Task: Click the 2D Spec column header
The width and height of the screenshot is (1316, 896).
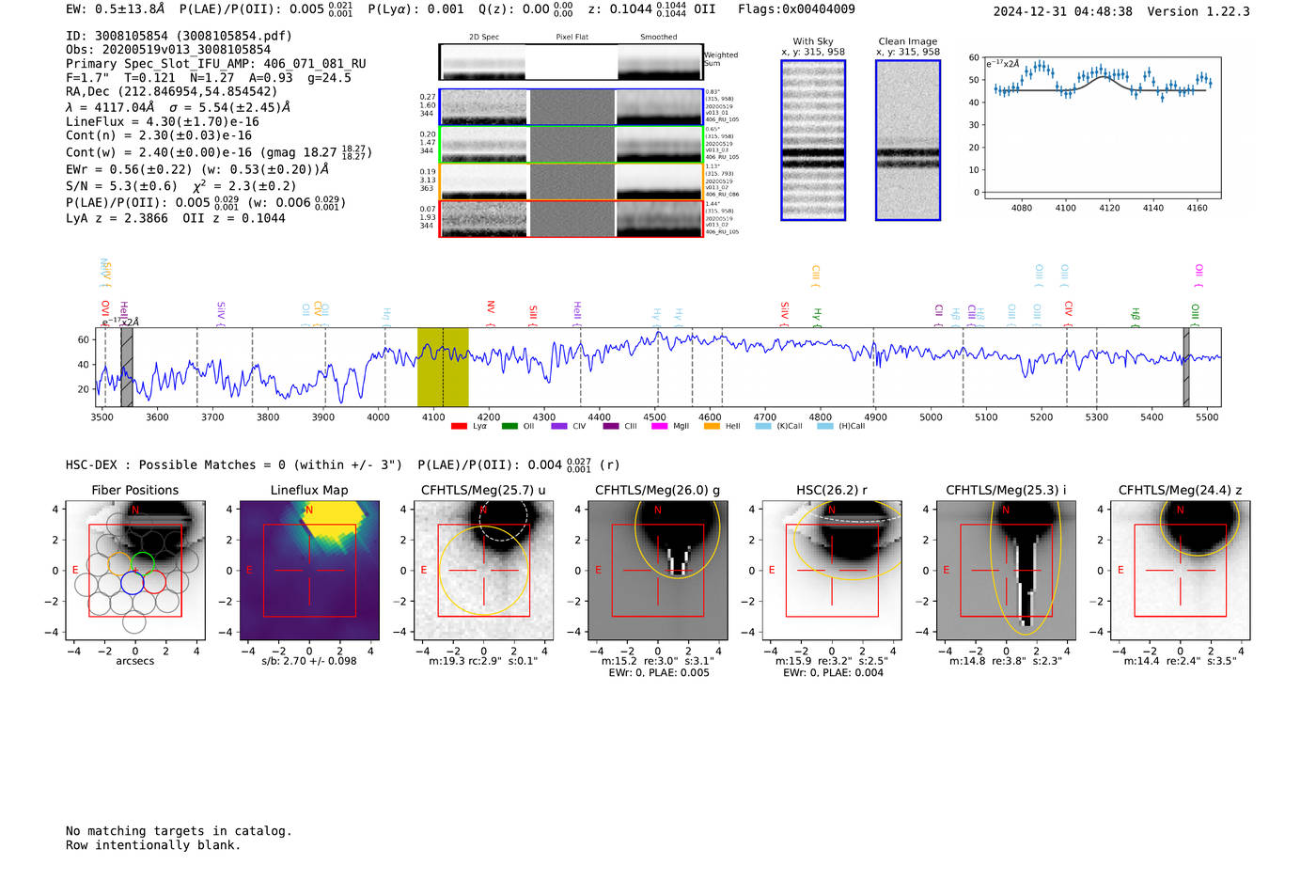Action: (x=484, y=38)
